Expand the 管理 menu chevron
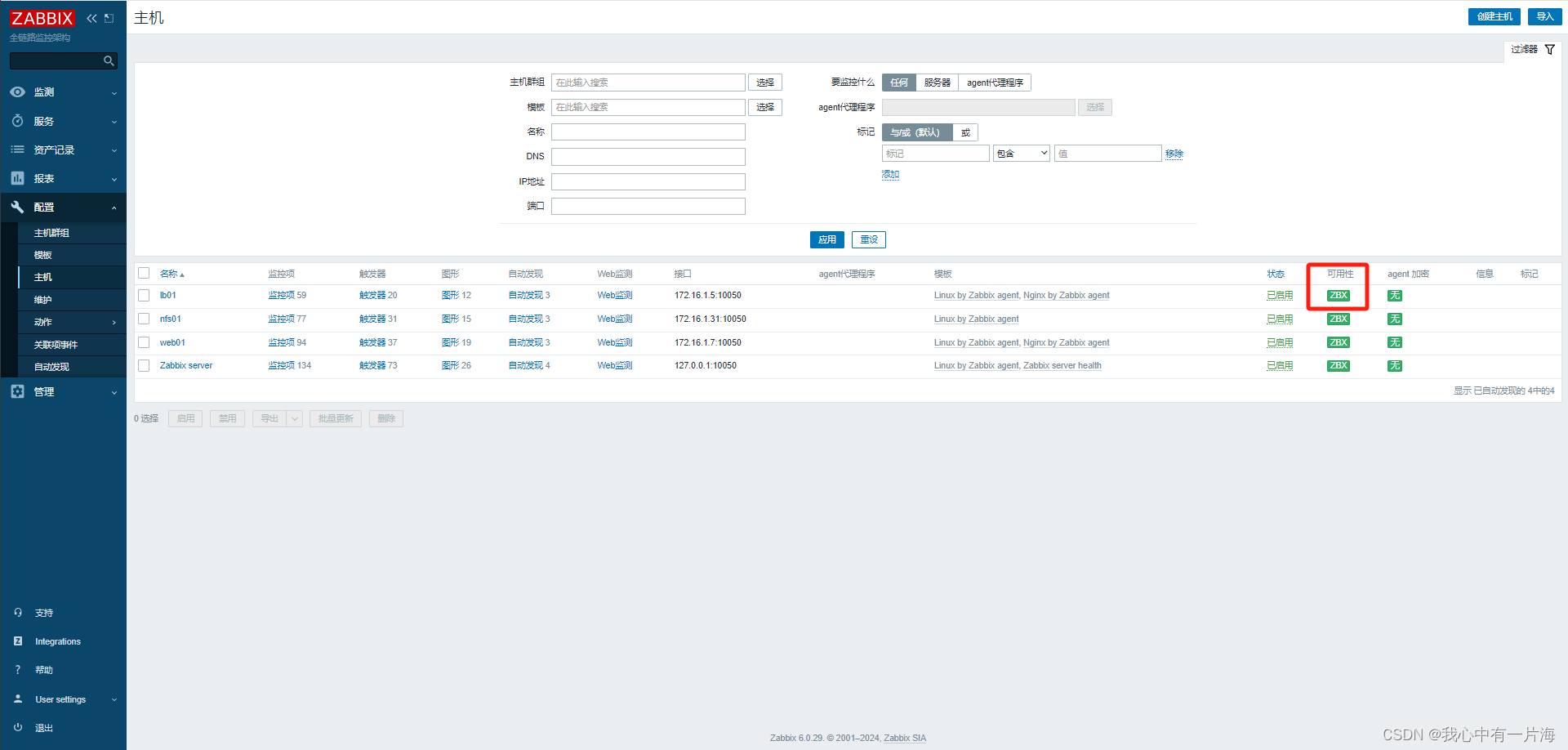The image size is (1568, 750). click(x=114, y=392)
